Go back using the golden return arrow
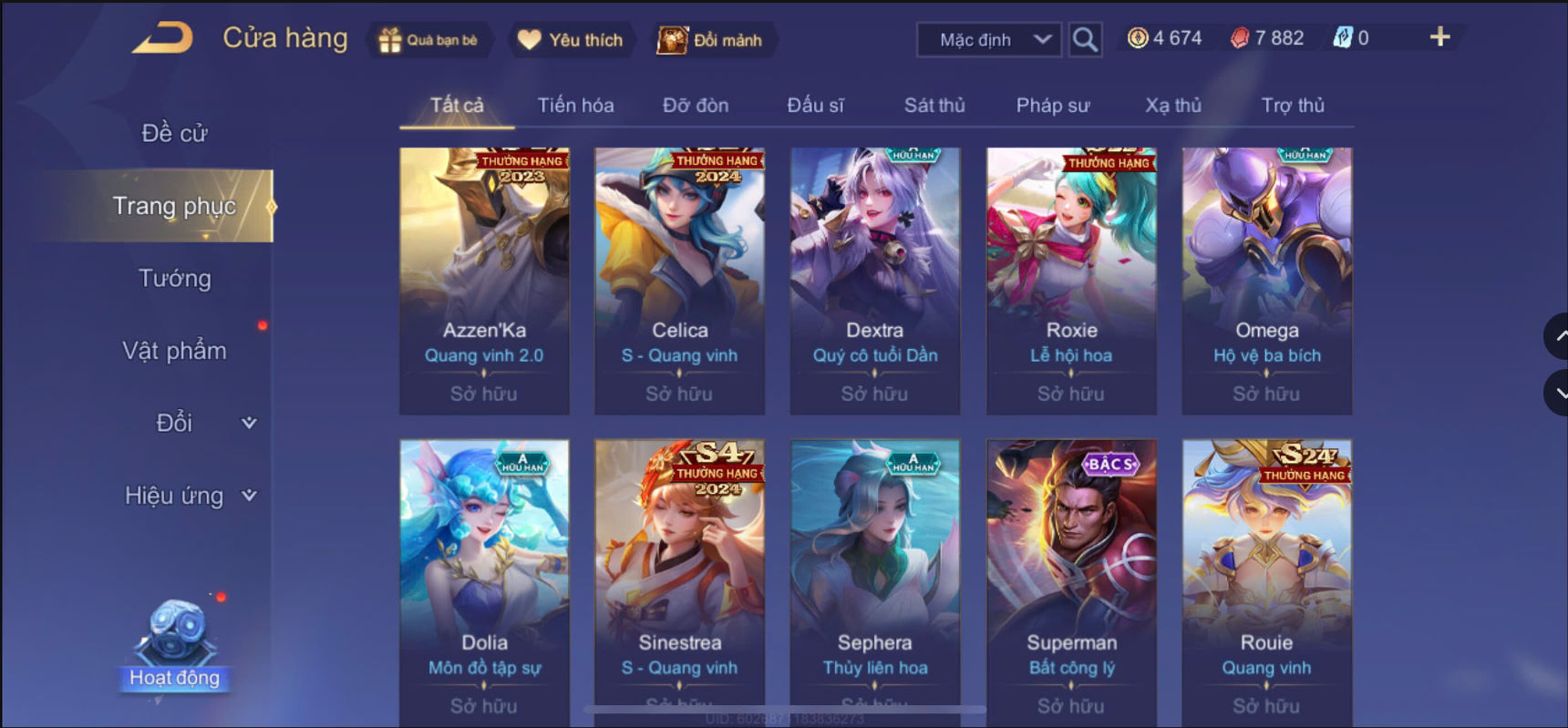The image size is (1568, 728). [163, 38]
